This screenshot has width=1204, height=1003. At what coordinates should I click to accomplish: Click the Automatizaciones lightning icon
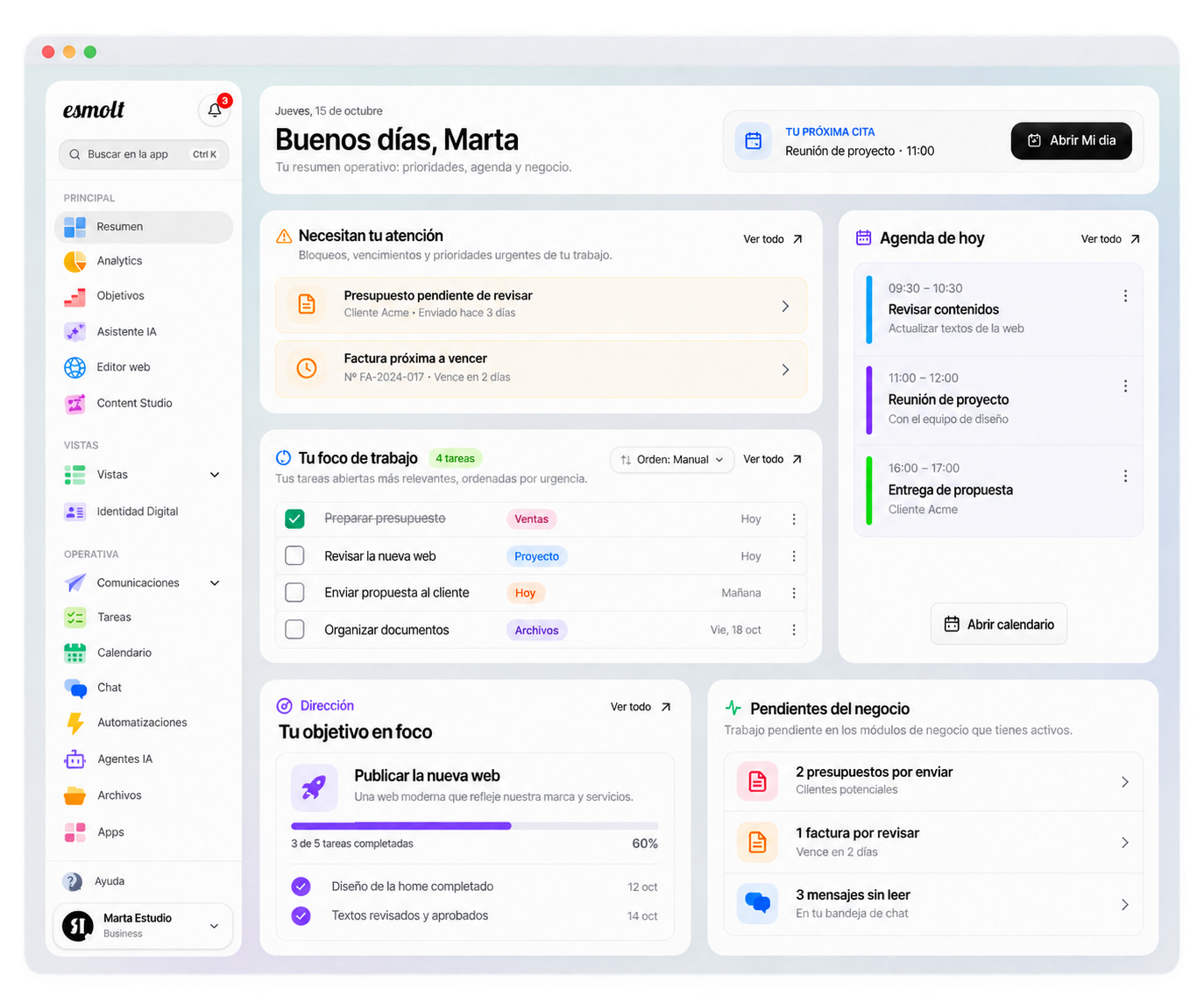[75, 723]
